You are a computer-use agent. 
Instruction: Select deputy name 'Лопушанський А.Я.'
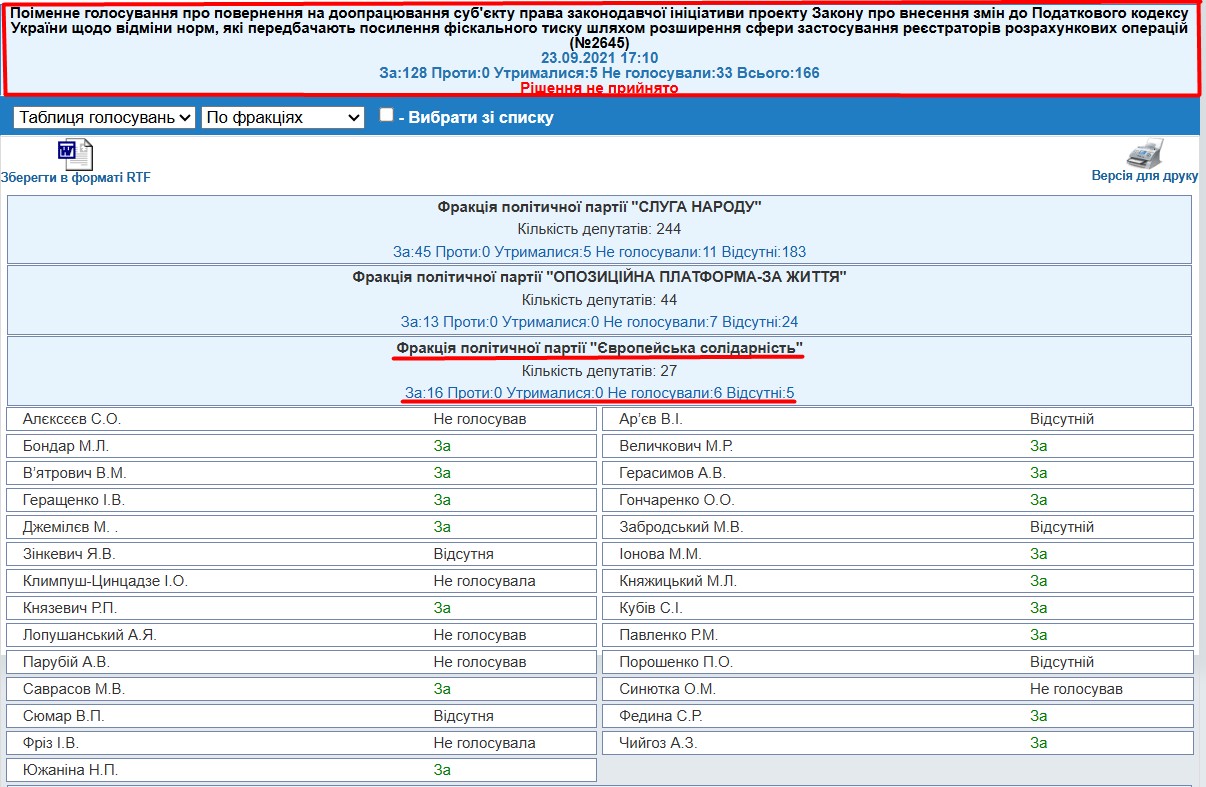click(89, 635)
